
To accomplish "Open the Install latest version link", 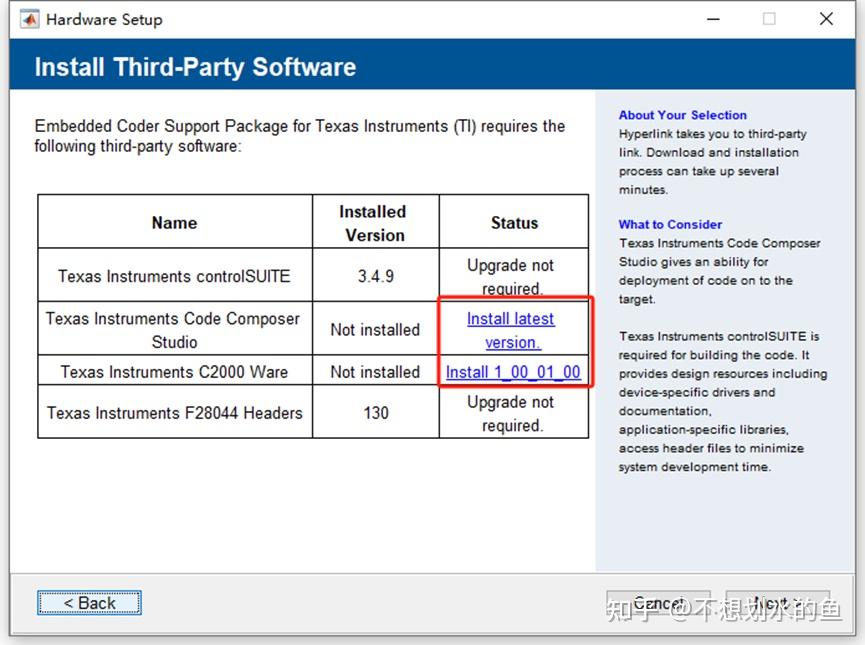I will tap(511, 330).
